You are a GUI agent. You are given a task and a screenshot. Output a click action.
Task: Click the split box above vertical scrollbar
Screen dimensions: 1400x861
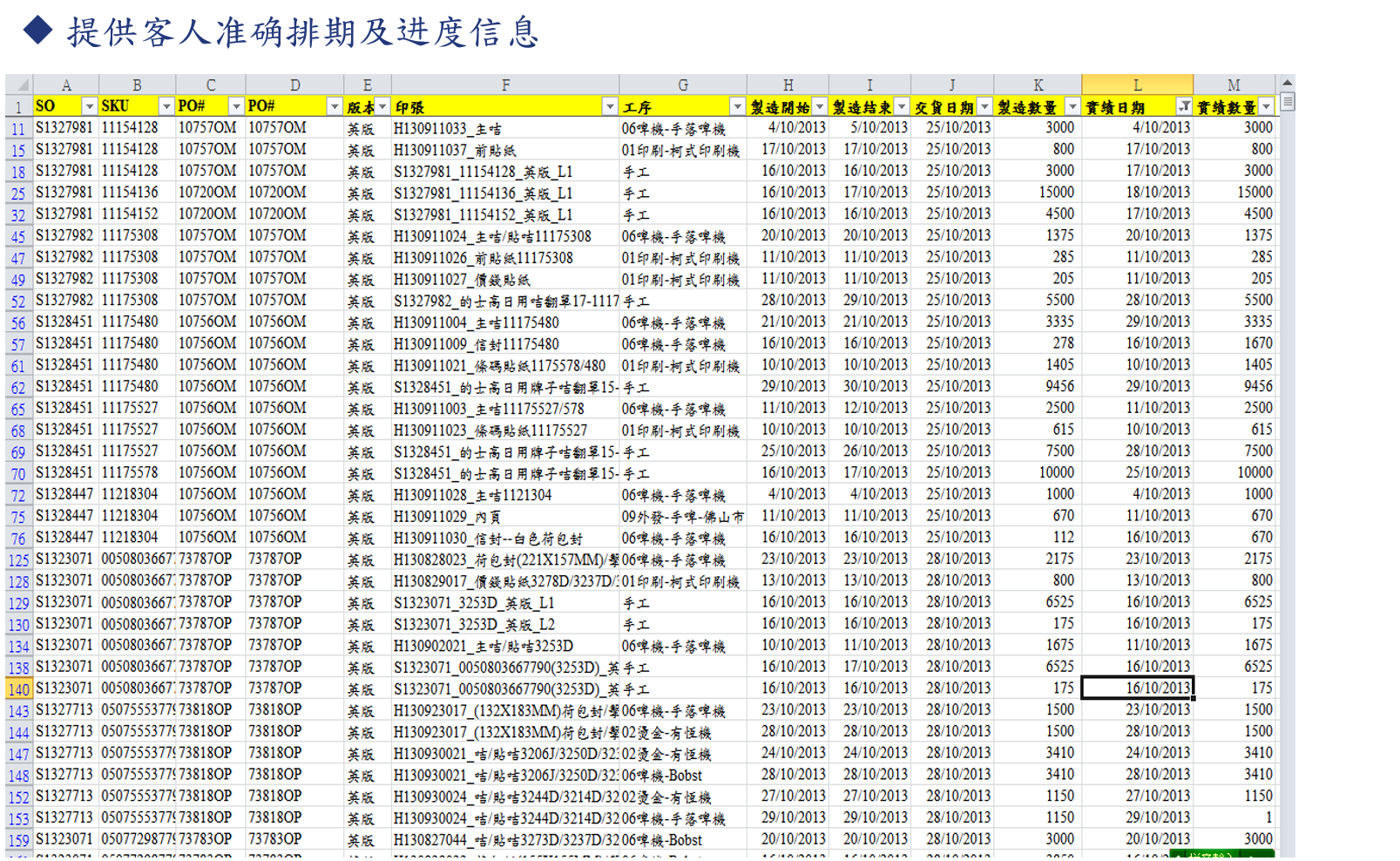point(1287,102)
